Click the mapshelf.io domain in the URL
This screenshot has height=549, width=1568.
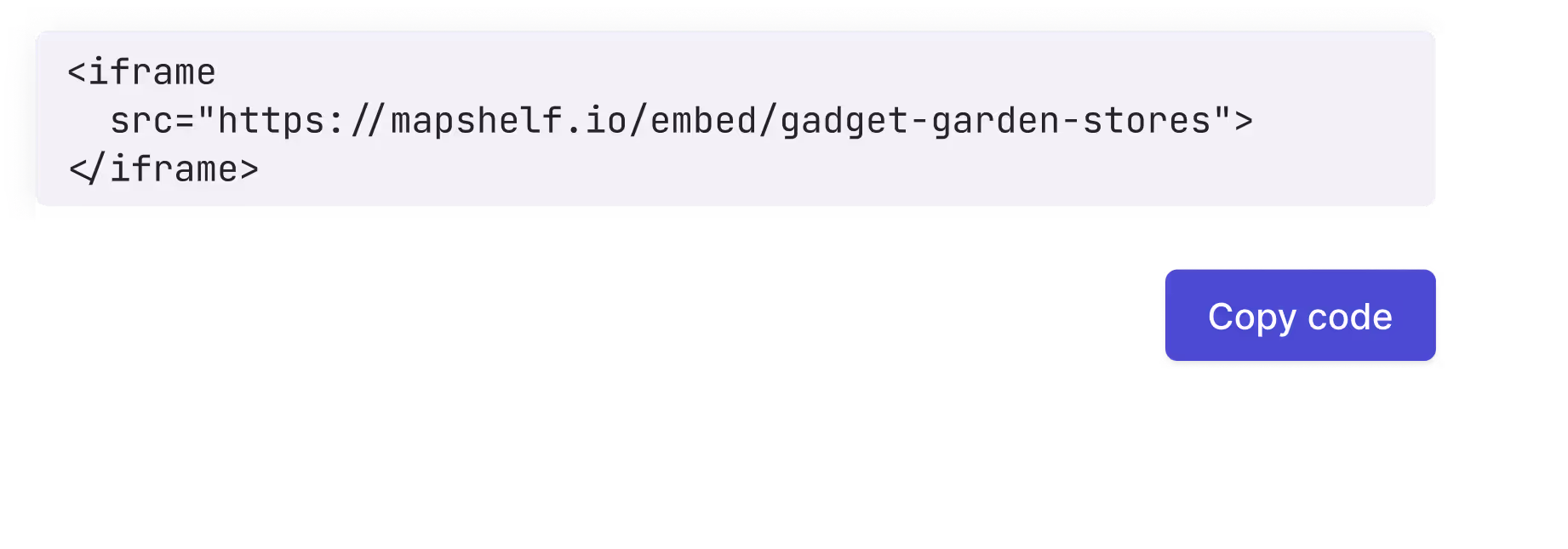point(509,120)
